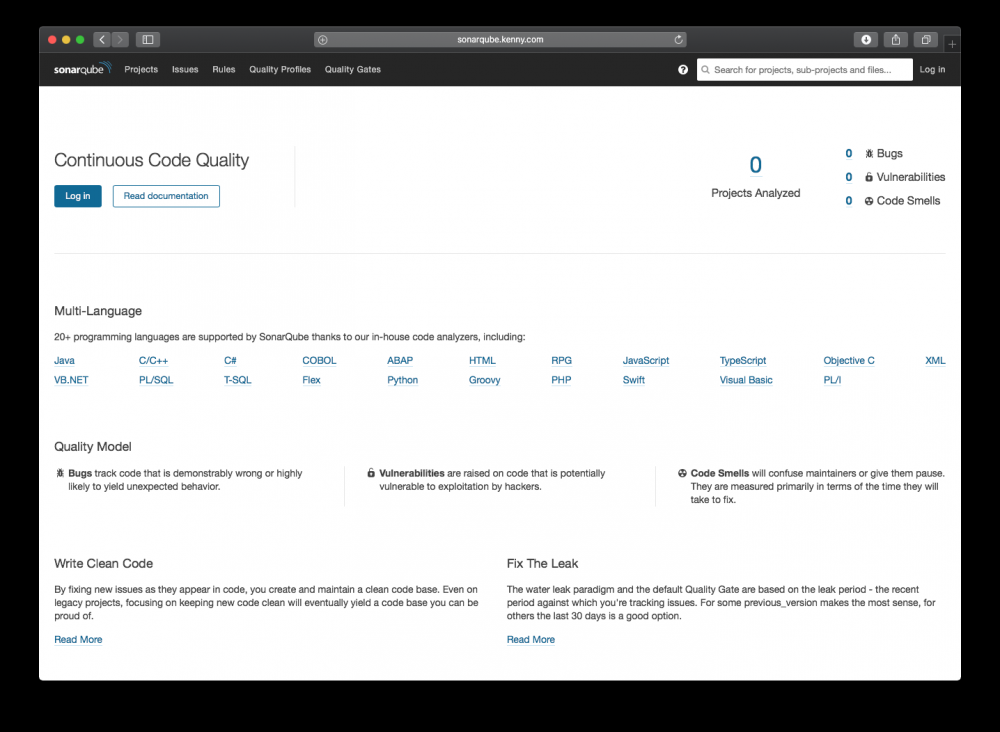
Task: Select Projects in the navigation bar
Action: point(141,69)
